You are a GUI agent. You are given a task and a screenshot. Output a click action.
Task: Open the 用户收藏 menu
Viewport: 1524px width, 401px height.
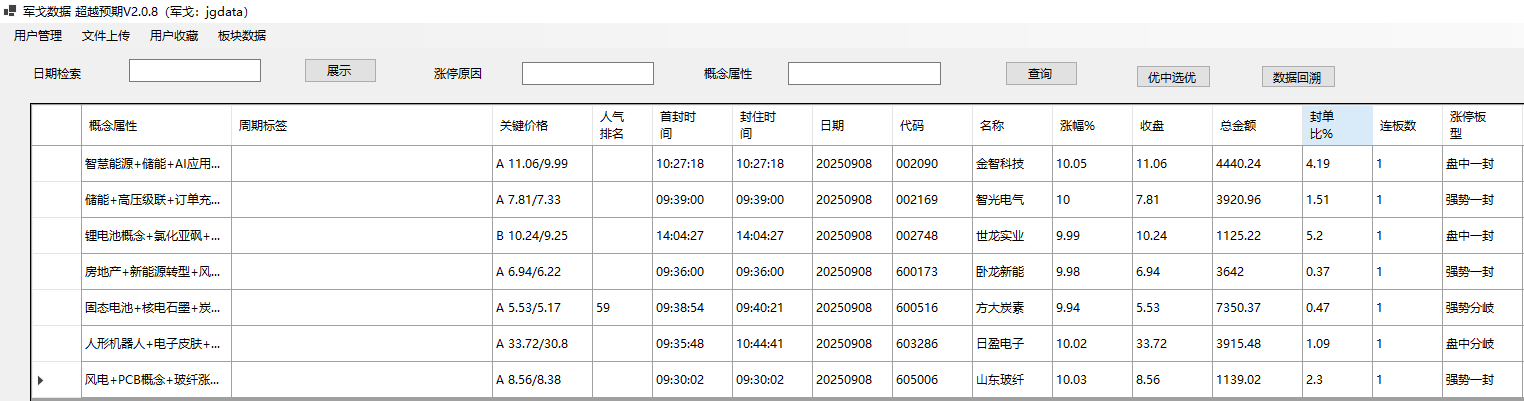pyautogui.click(x=174, y=36)
